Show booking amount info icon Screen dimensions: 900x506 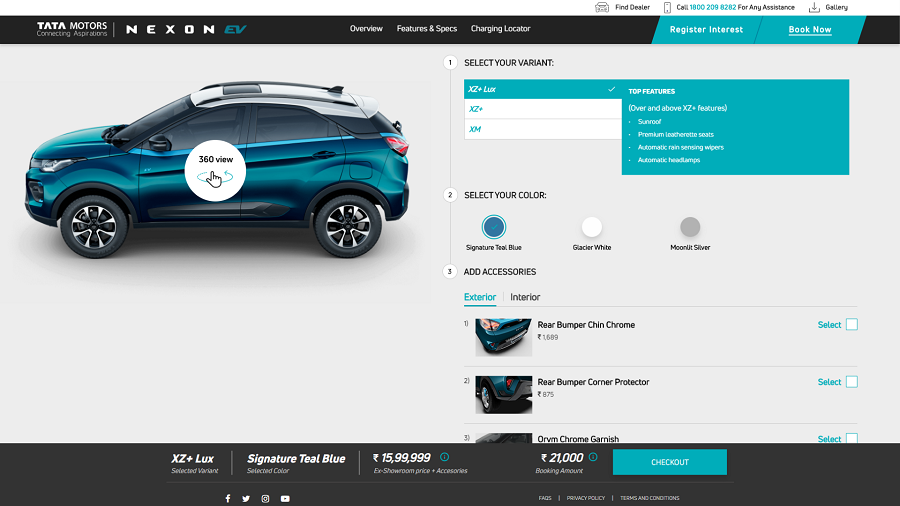click(593, 457)
